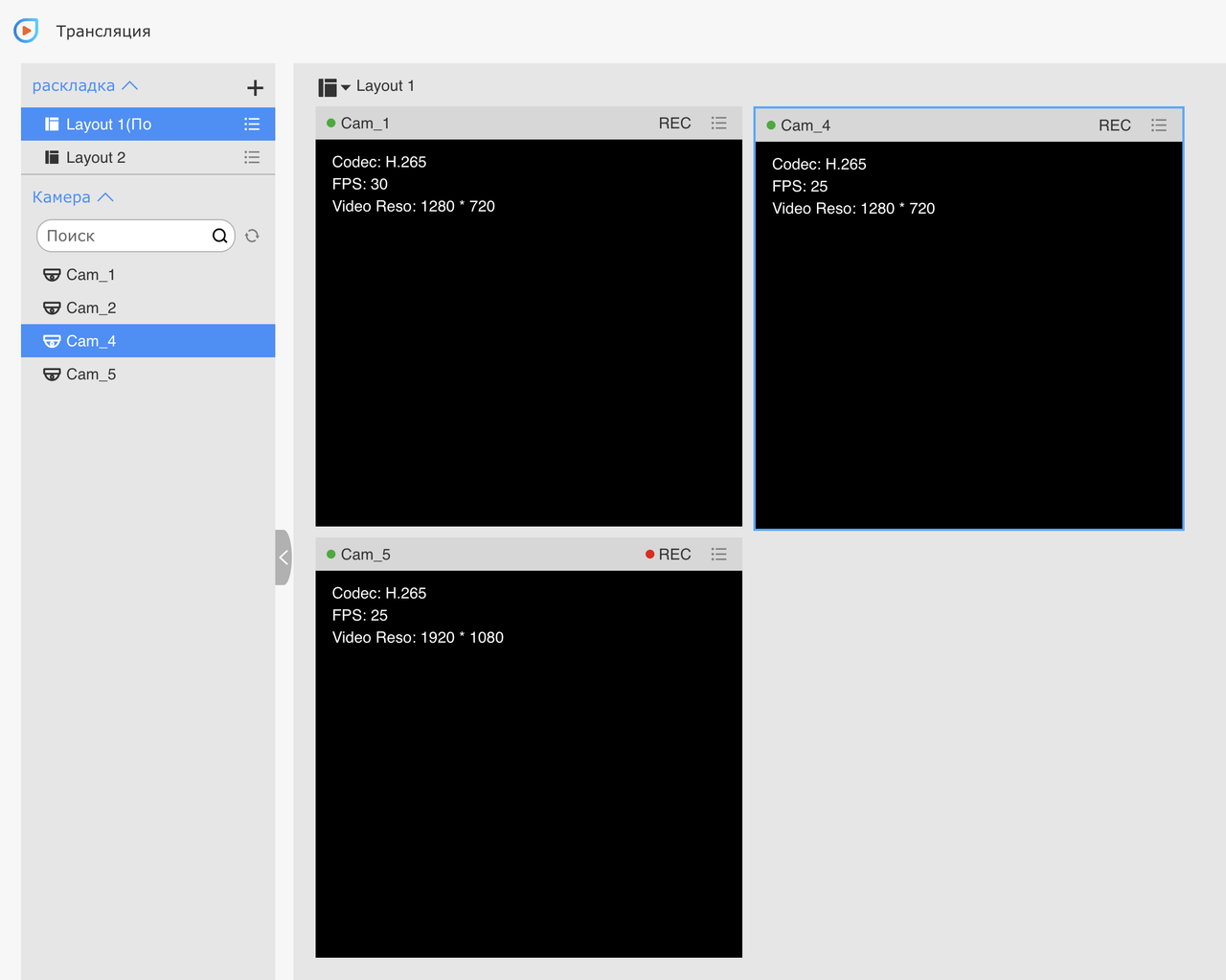The height and width of the screenshot is (980, 1226).
Task: Click the Cam_5 tile title
Action: pos(366,555)
